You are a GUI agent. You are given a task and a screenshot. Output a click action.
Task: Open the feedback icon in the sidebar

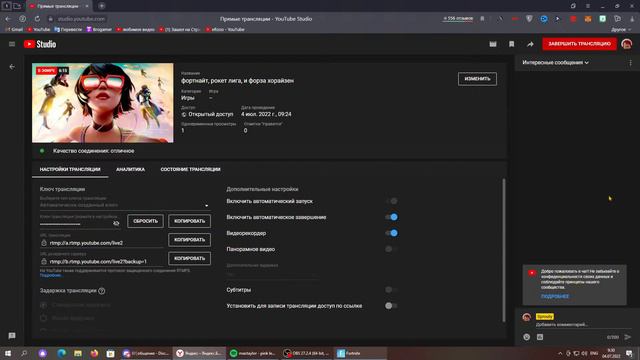tap(12, 336)
